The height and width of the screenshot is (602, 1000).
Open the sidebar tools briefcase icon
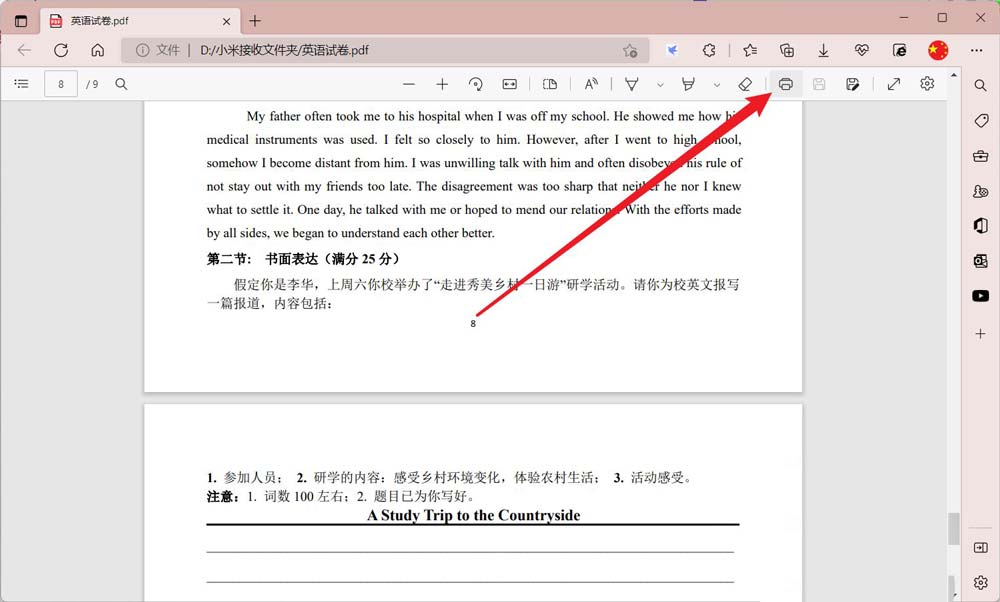(981, 156)
